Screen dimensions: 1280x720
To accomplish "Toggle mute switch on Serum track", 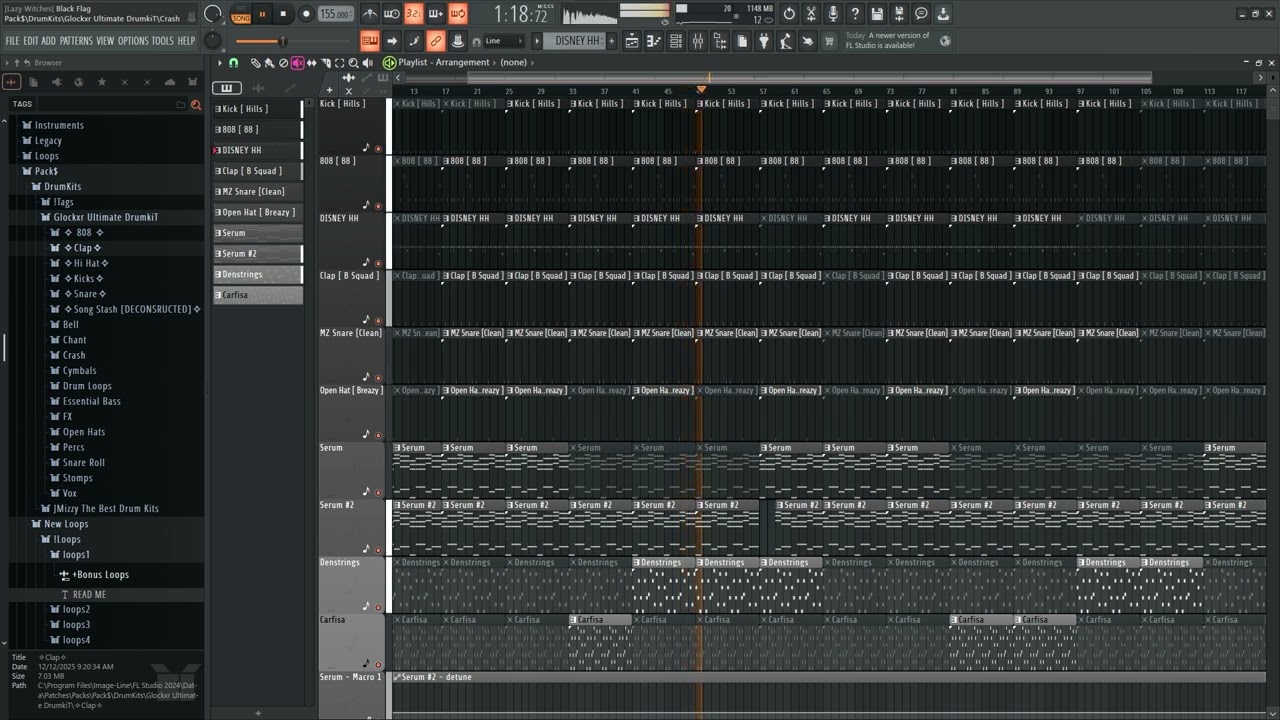I will coord(378,492).
